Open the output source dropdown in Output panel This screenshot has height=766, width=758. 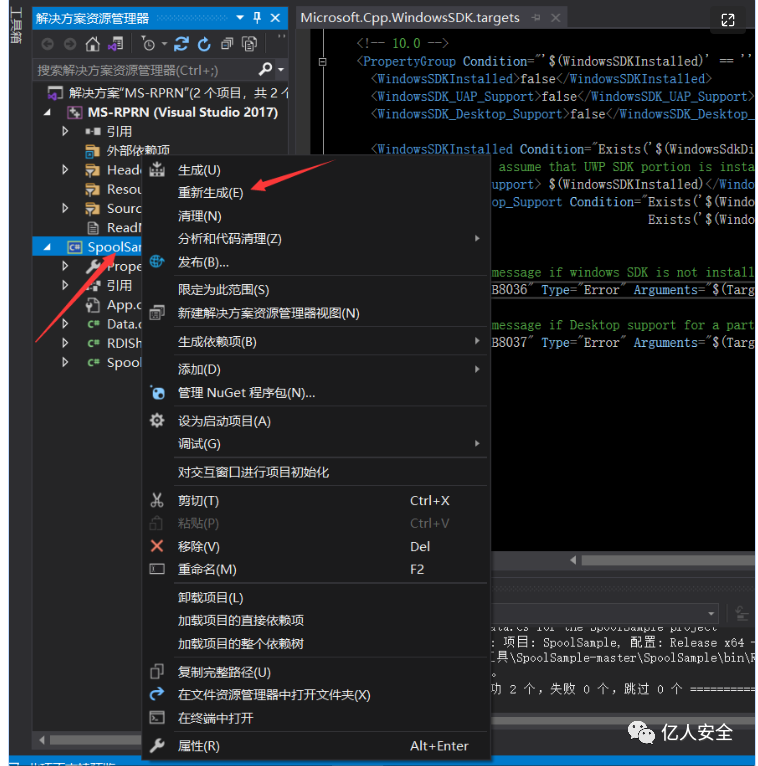pos(711,614)
